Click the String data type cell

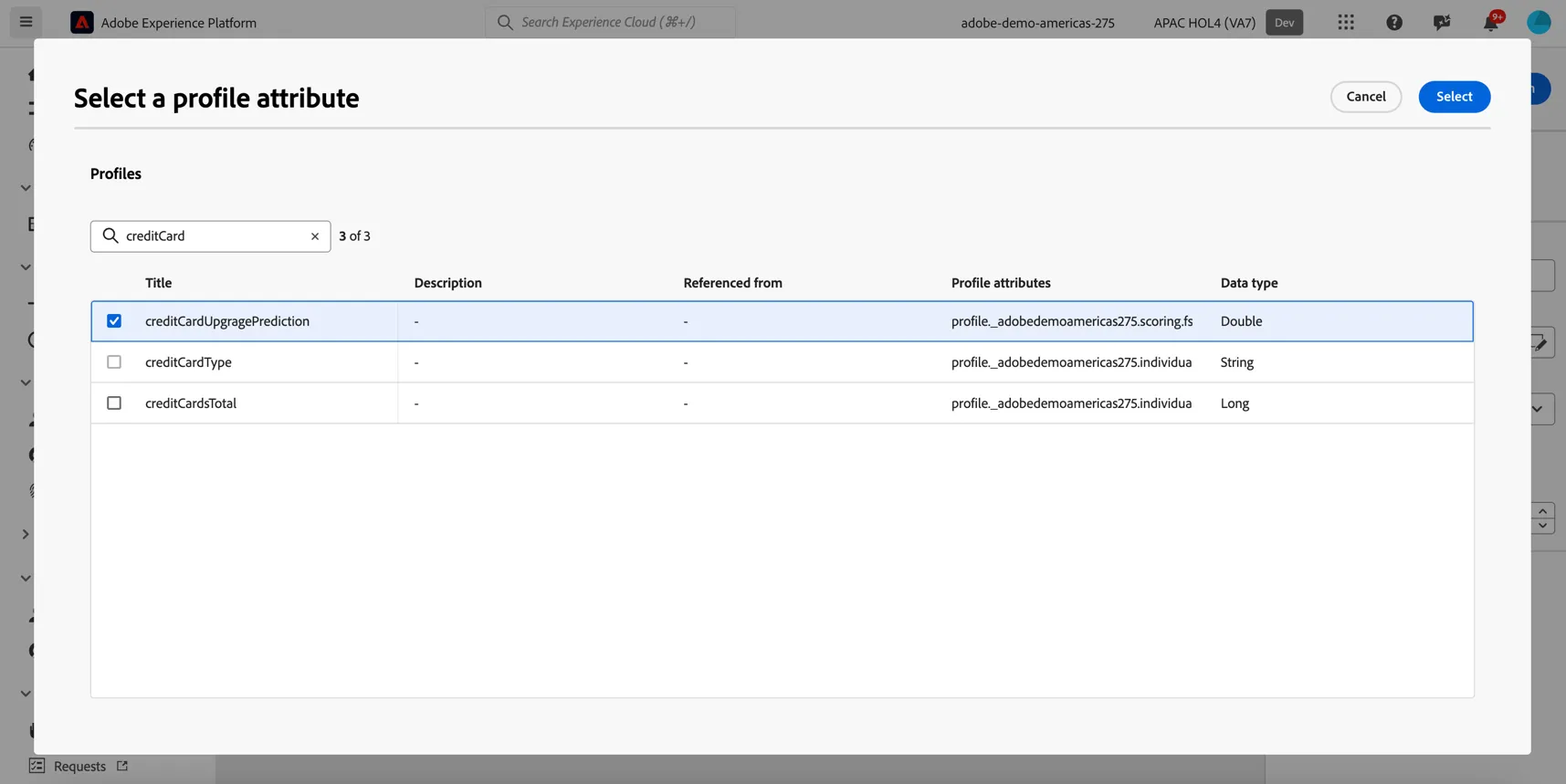[x=1237, y=362]
